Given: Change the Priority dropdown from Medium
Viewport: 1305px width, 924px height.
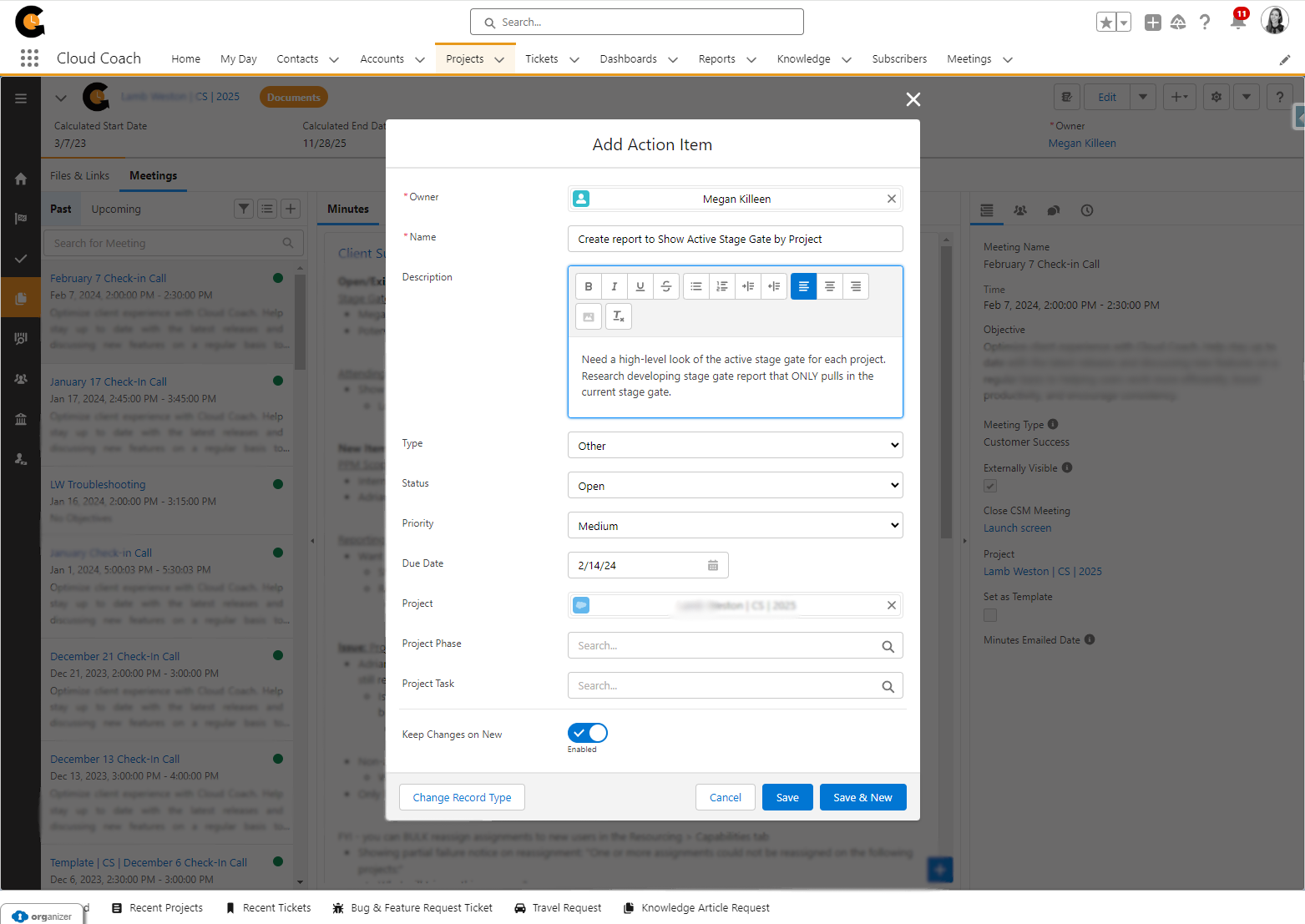Looking at the screenshot, I should point(735,524).
